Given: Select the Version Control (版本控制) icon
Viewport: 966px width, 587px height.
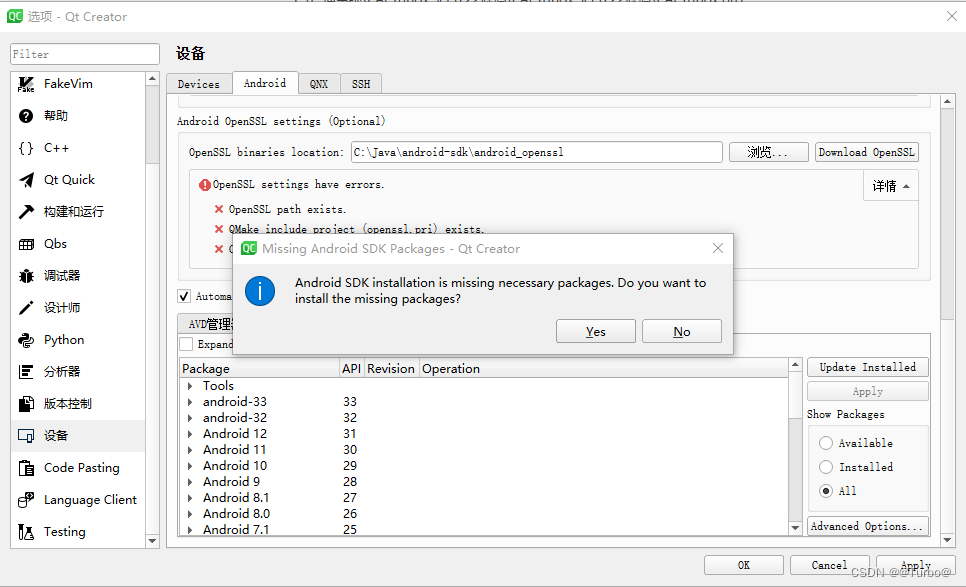Looking at the screenshot, I should [x=26, y=404].
